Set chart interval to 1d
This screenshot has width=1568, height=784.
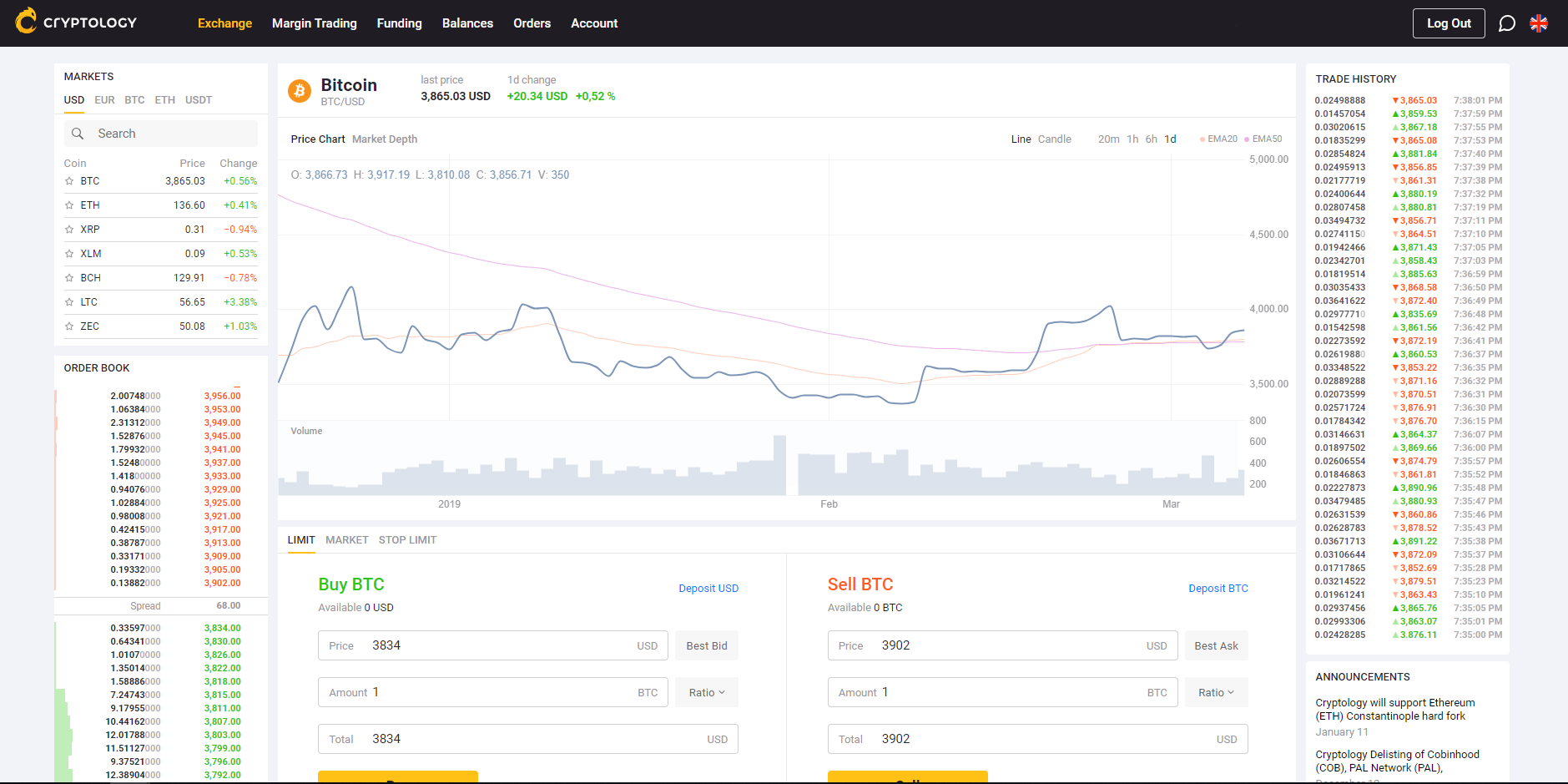point(1171,139)
